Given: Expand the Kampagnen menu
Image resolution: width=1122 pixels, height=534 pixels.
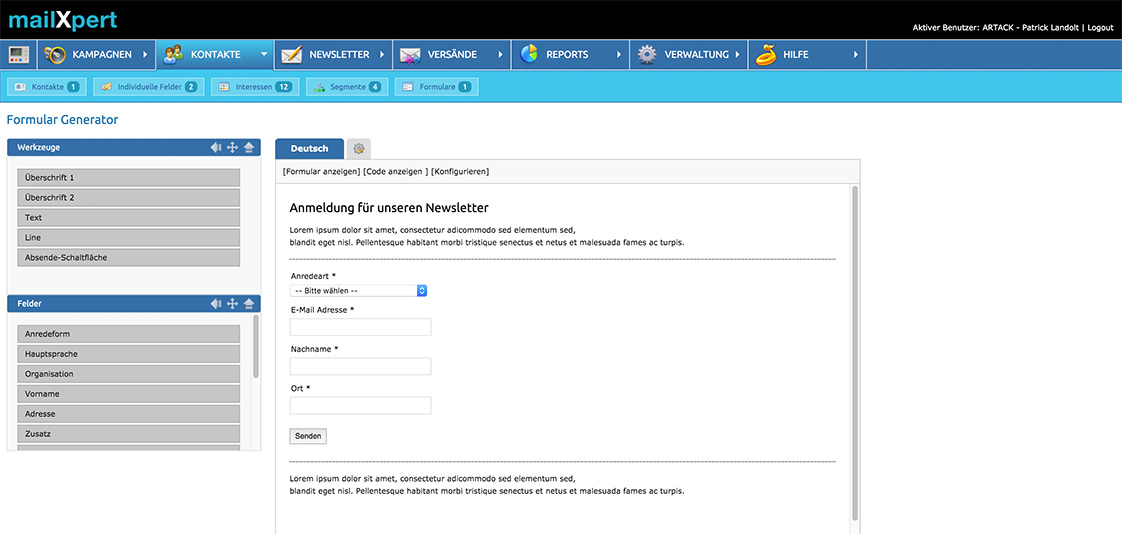Looking at the screenshot, I should point(98,55).
